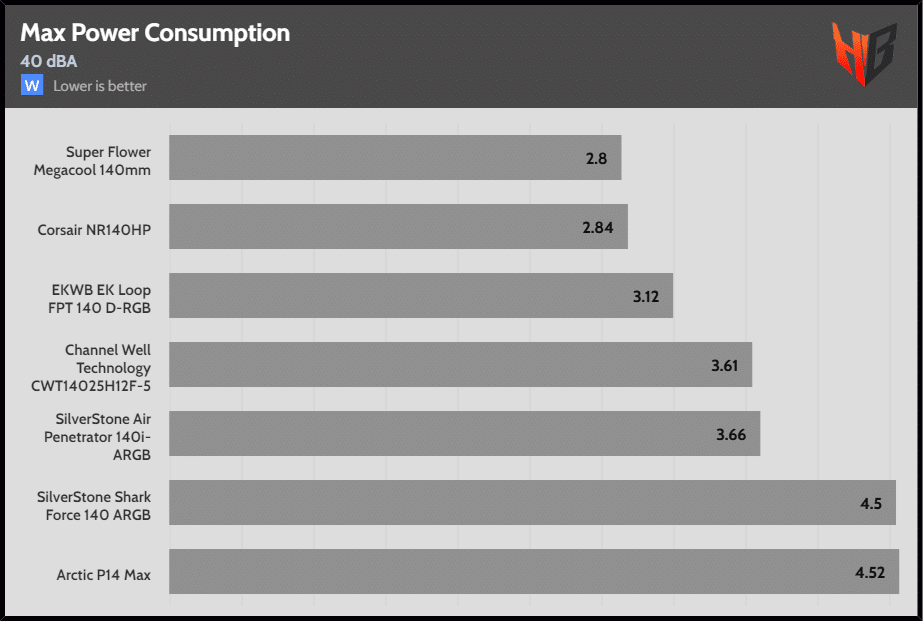Select the EKWB EK Loop FPT 140 bar

[421, 296]
